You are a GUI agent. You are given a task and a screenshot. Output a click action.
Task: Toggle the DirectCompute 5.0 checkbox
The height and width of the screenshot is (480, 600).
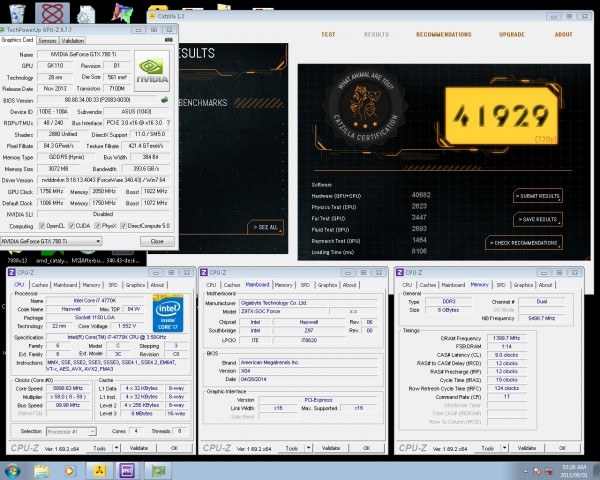[125, 225]
